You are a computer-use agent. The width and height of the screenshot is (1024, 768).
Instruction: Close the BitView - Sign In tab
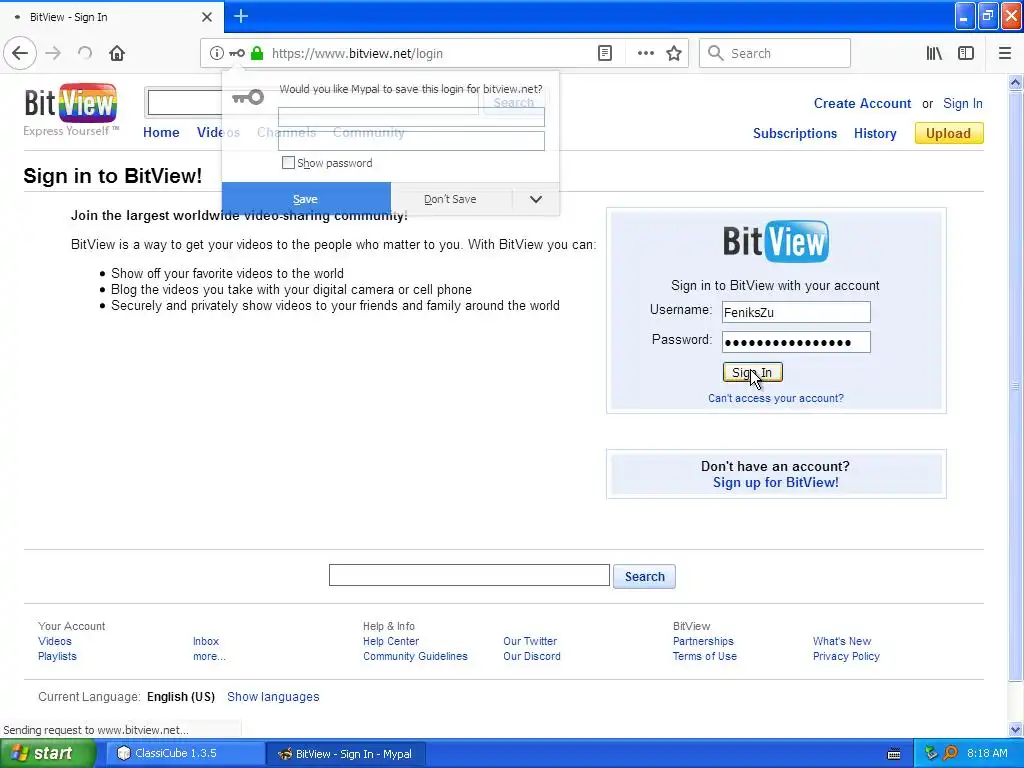coord(206,17)
